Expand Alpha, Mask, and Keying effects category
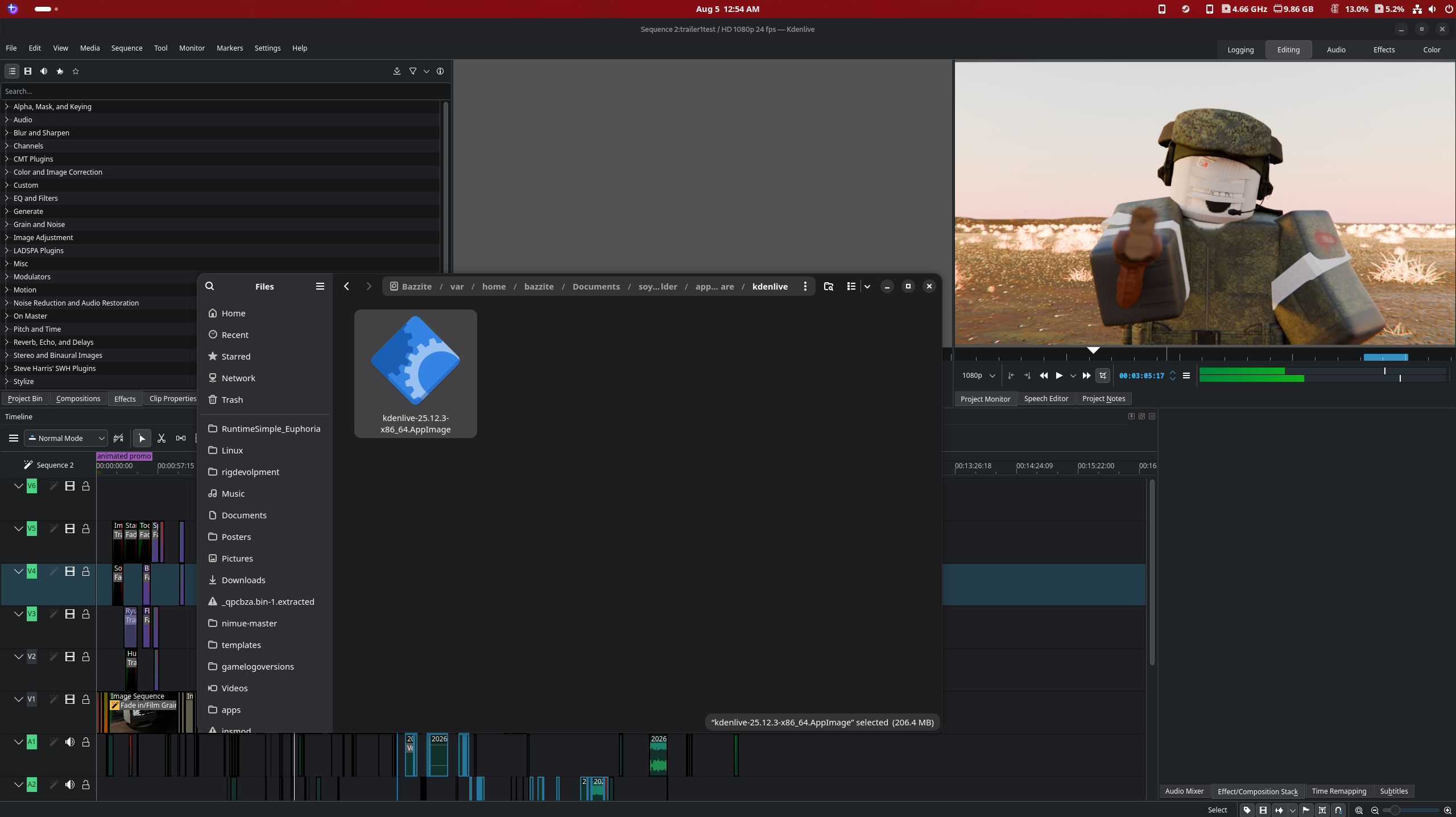Viewport: 1456px width, 817px height. pyautogui.click(x=7, y=106)
